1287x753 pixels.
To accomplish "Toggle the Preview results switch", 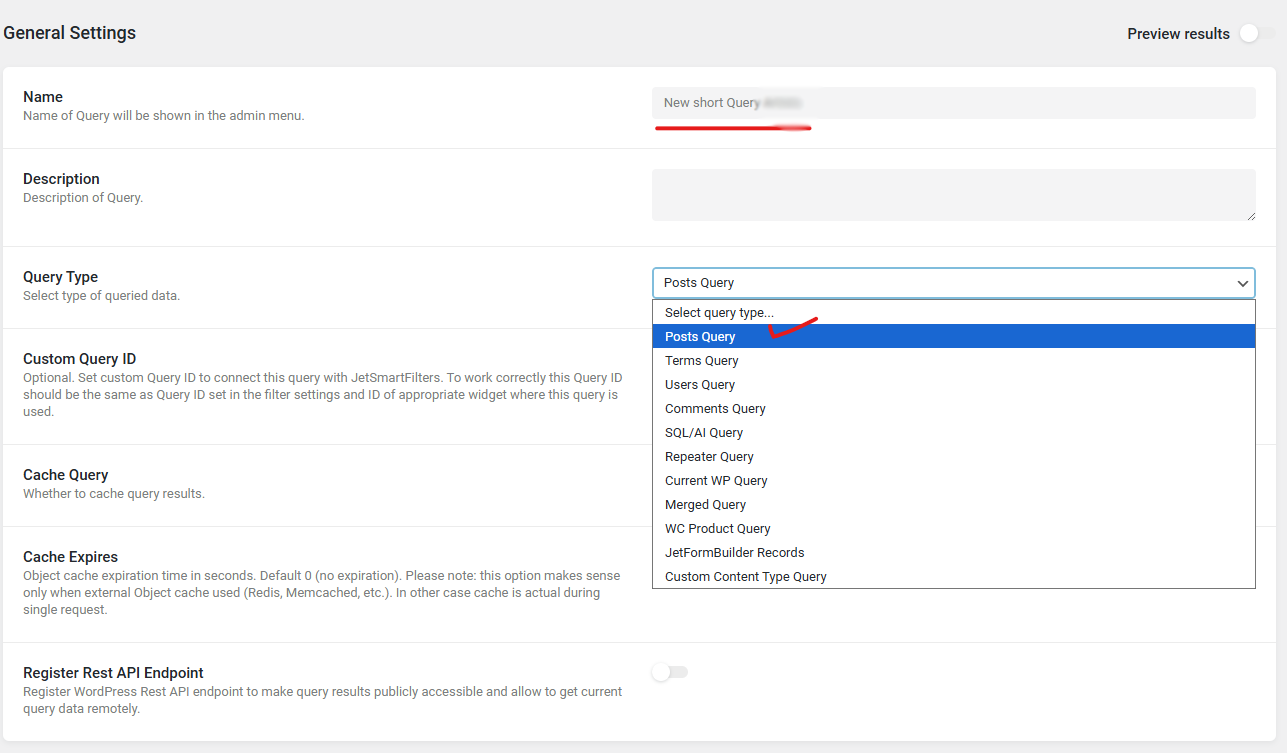I will click(1256, 33).
